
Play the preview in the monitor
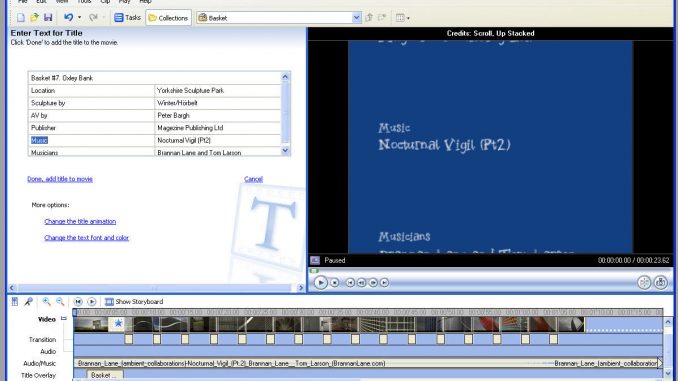[x=320, y=282]
